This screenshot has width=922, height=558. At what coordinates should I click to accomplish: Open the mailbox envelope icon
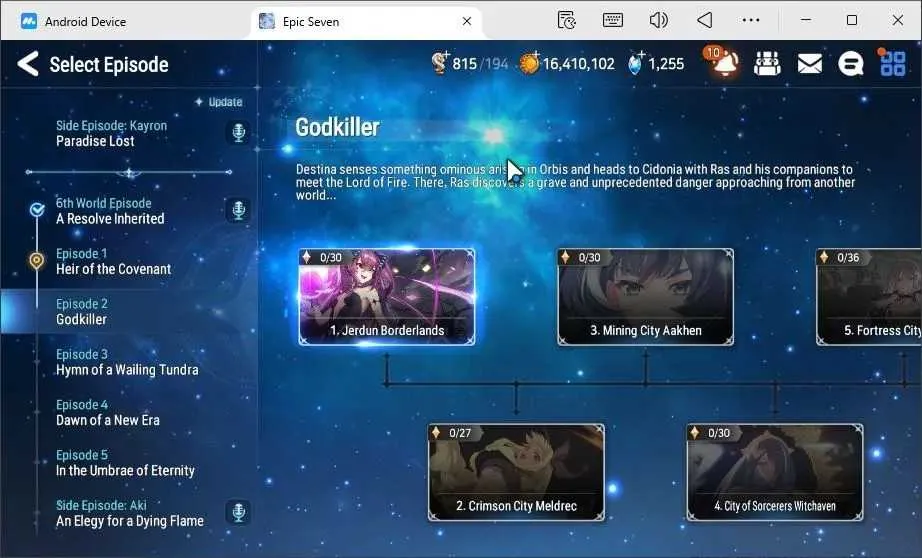pyautogui.click(x=810, y=64)
